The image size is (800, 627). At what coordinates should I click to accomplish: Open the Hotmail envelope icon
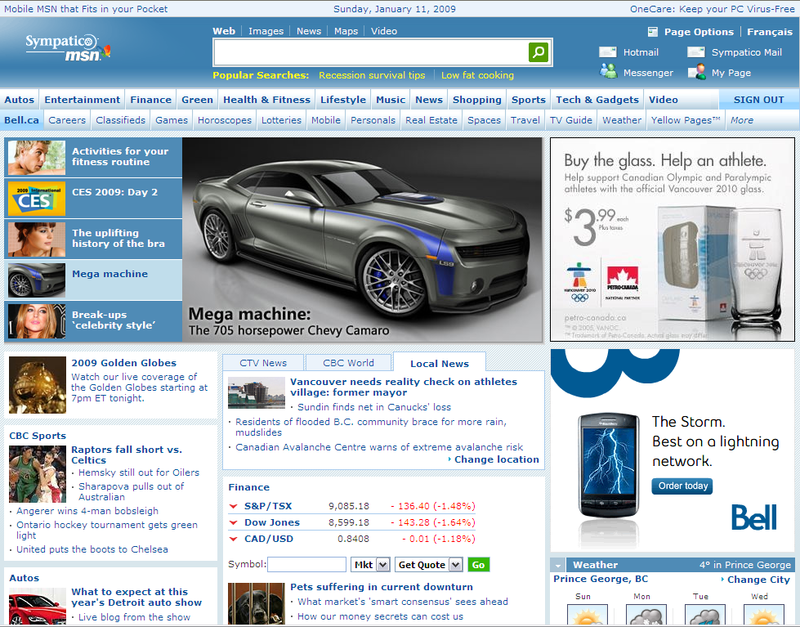pos(607,52)
